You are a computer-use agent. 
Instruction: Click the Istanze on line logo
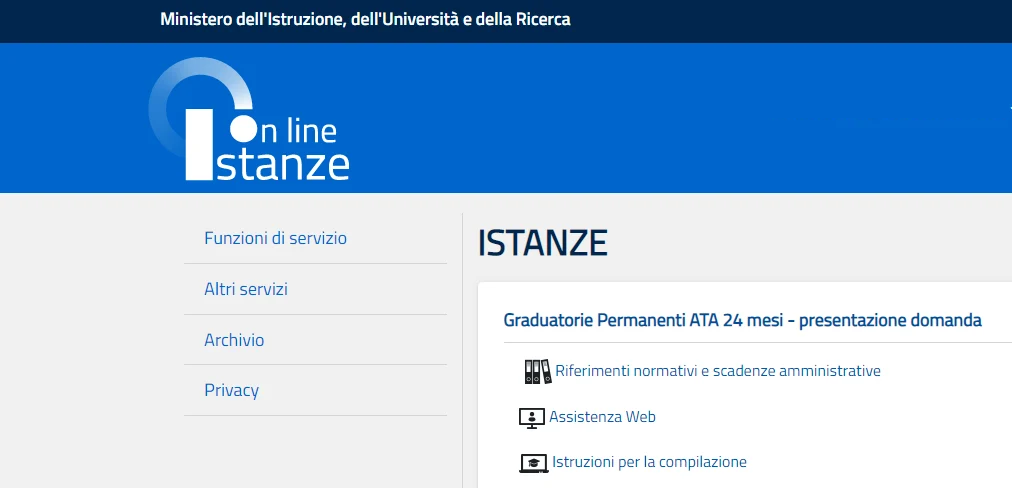(249, 119)
